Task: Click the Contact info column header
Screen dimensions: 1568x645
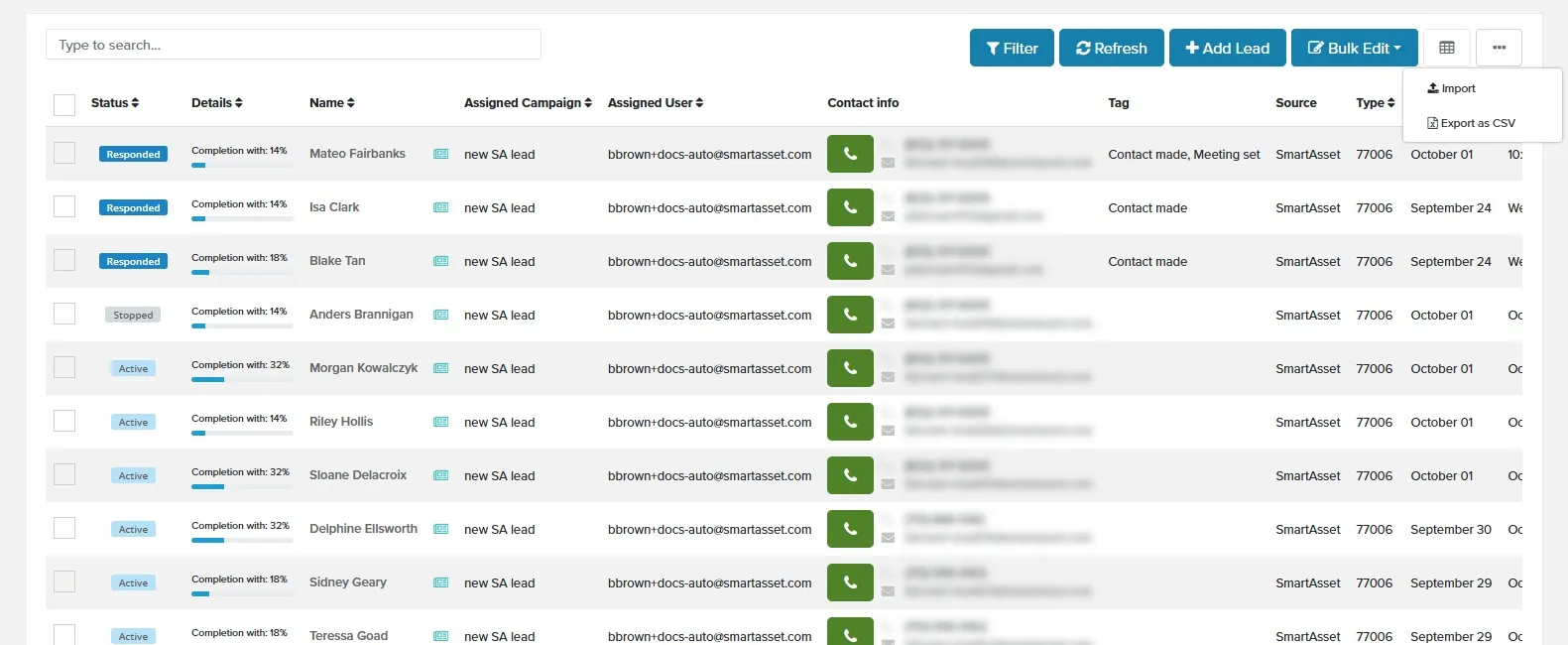Action: tap(863, 103)
